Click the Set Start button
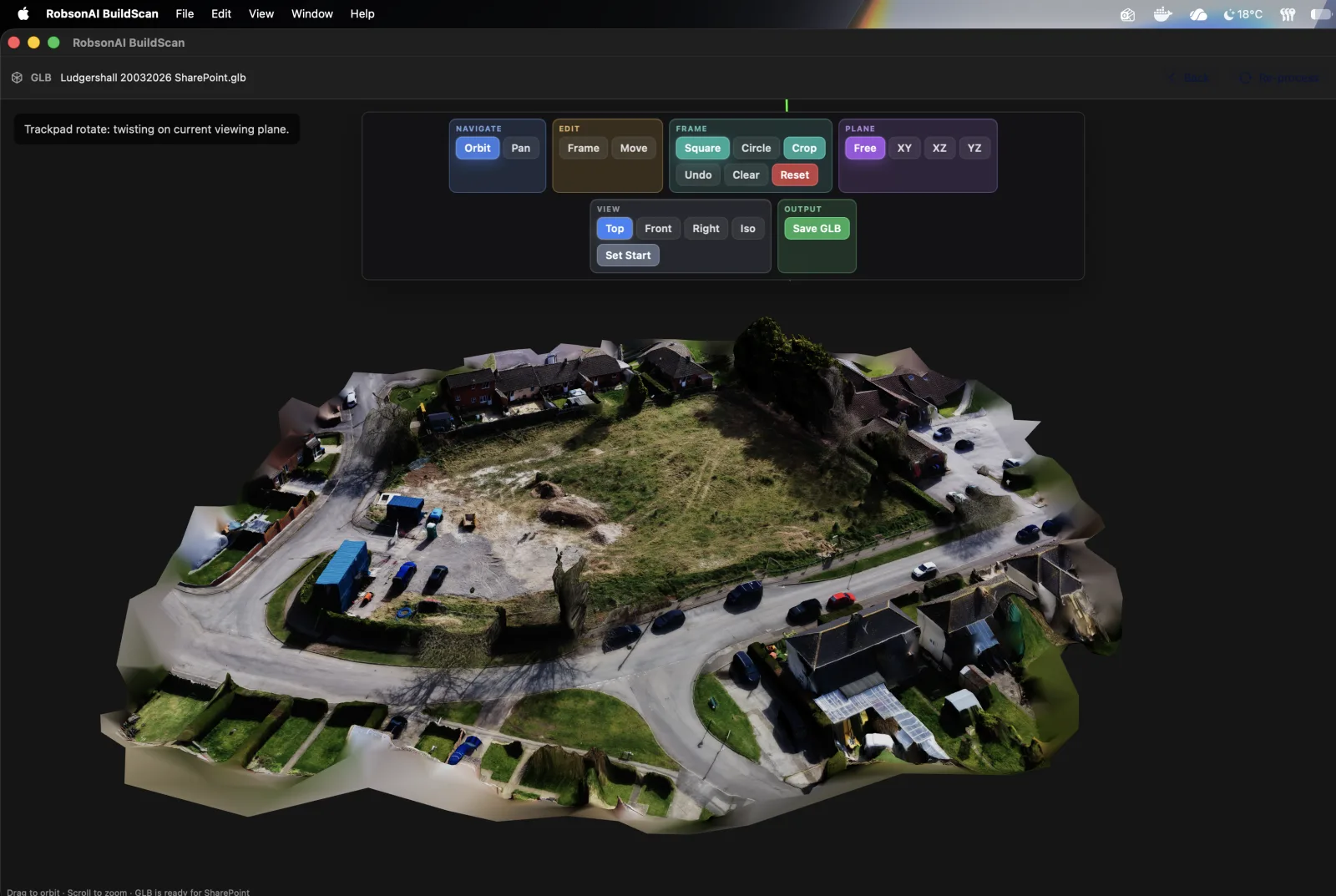Screen dimensions: 1336x896 [628, 255]
